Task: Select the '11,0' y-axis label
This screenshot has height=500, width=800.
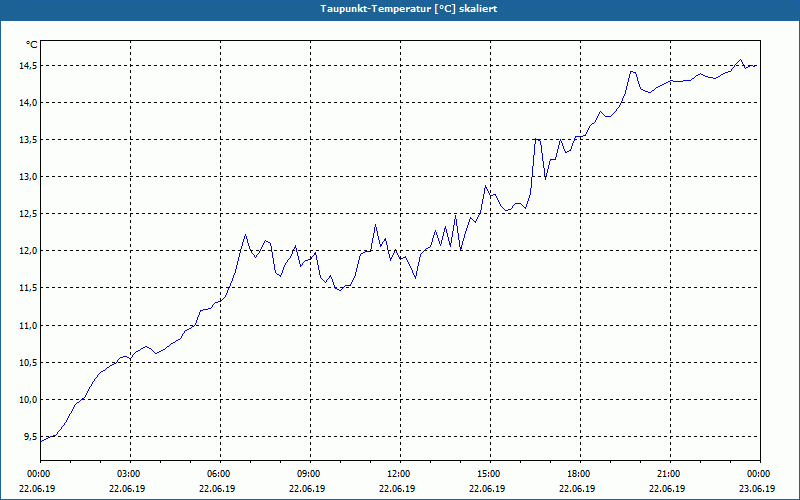Action: click(x=28, y=326)
